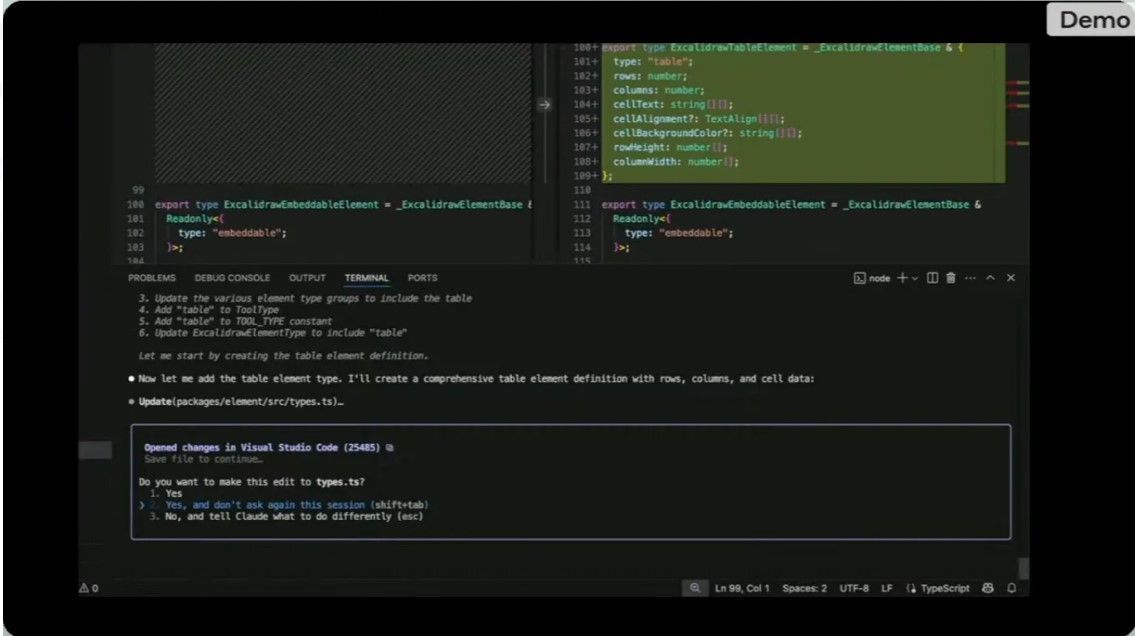1135x636 pixels.
Task: Kill terminal using the trash icon
Action: click(x=951, y=278)
